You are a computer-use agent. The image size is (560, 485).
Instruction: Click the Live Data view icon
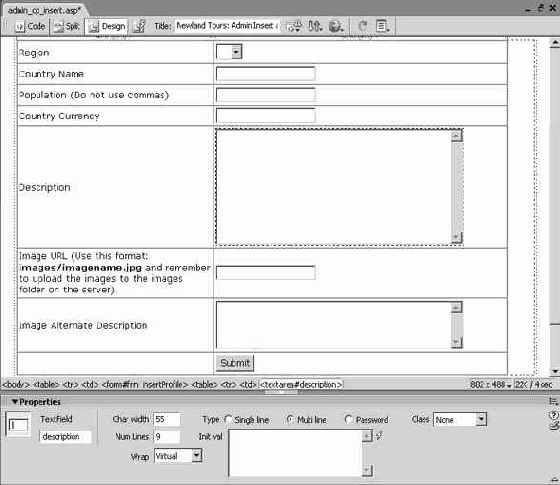[139, 26]
